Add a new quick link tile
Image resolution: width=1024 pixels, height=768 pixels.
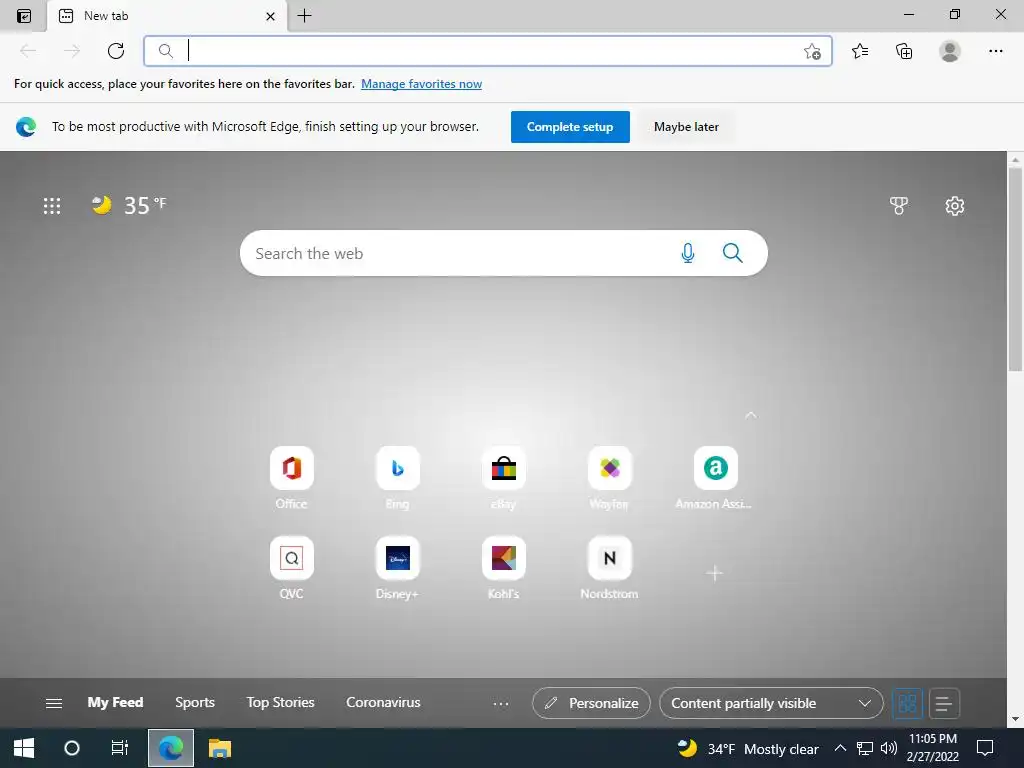714,573
